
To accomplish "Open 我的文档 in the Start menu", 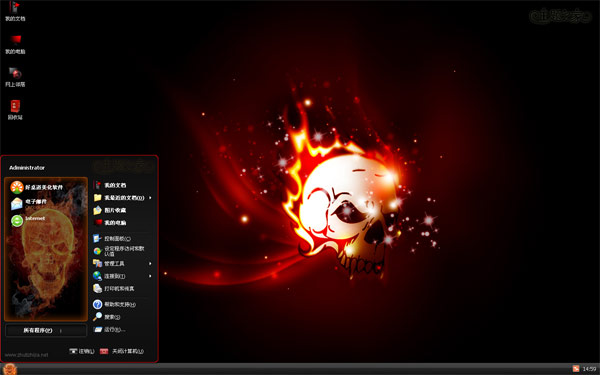I will pyautogui.click(x=110, y=185).
